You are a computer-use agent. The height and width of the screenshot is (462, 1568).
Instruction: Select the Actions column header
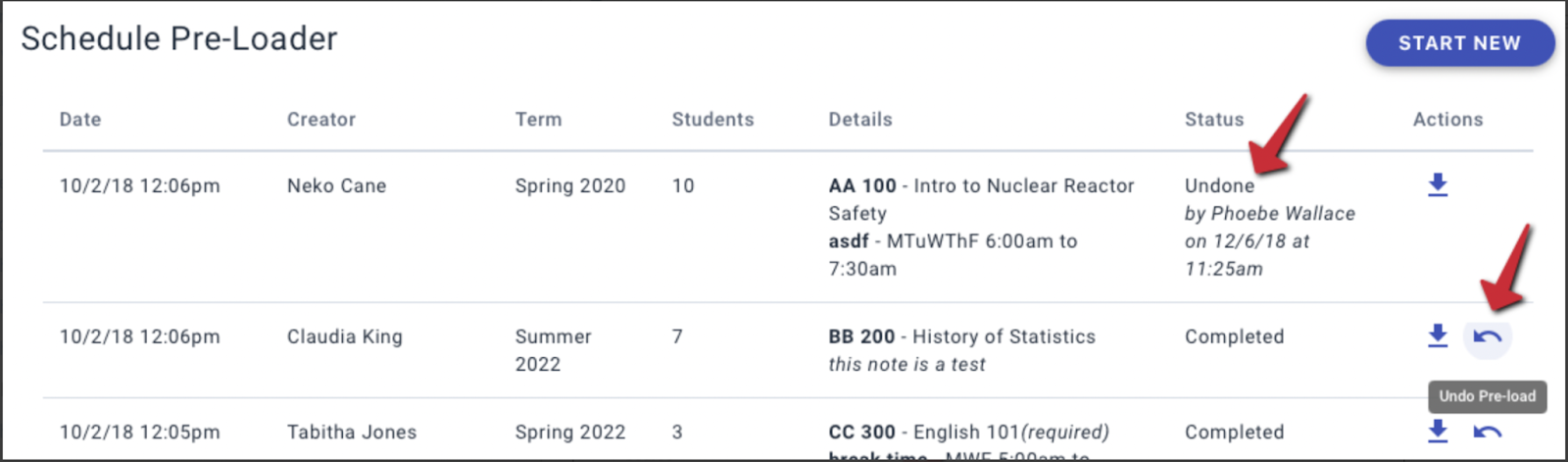[x=1448, y=120]
